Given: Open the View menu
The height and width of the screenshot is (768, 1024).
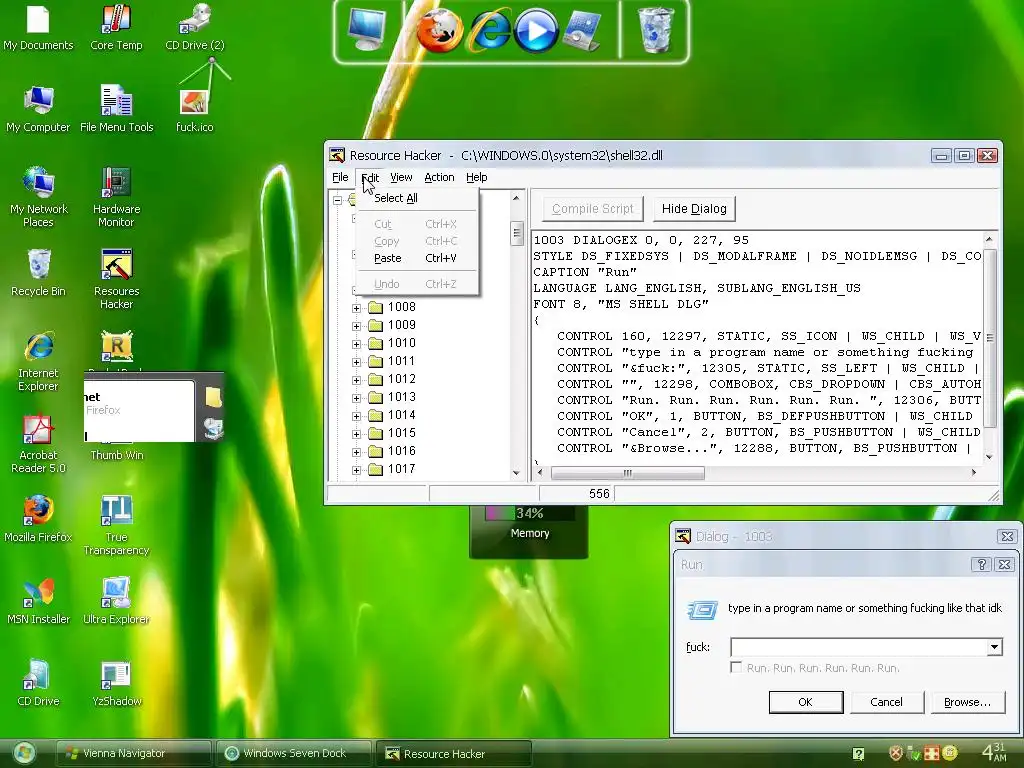Looking at the screenshot, I should [401, 177].
